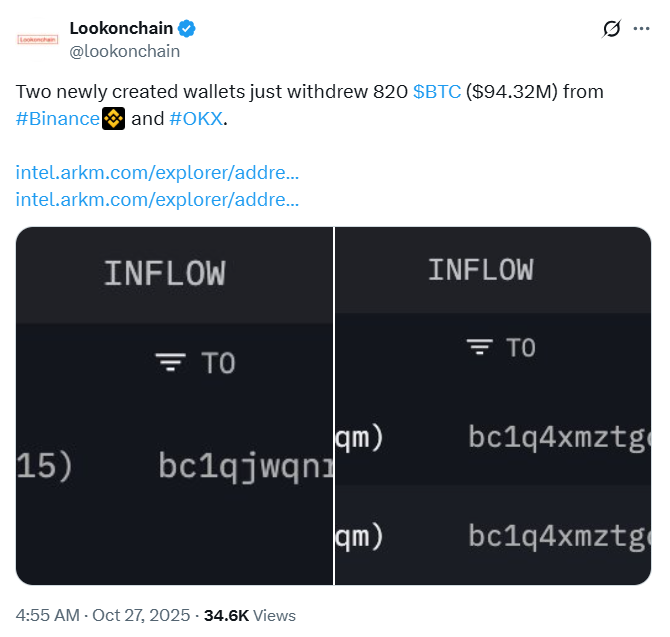The height and width of the screenshot is (637, 670).
Task: Click the 34.6K Views count
Action: 250,615
